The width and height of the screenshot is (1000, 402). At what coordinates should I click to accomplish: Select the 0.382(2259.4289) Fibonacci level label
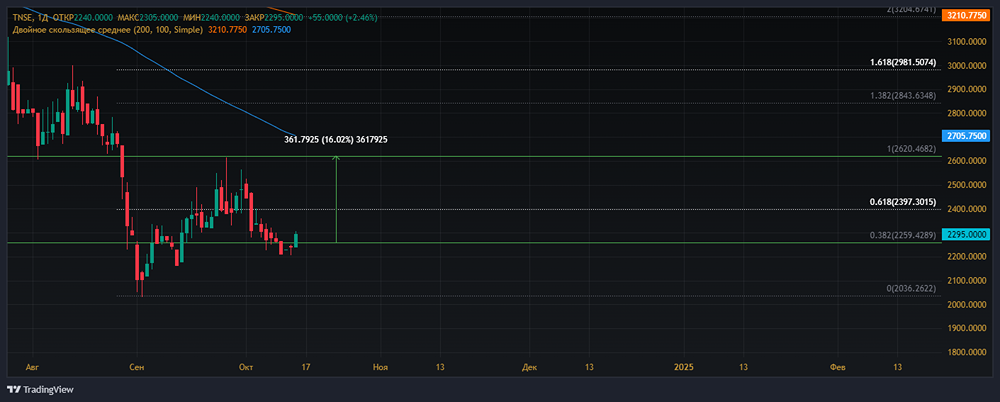coord(903,235)
